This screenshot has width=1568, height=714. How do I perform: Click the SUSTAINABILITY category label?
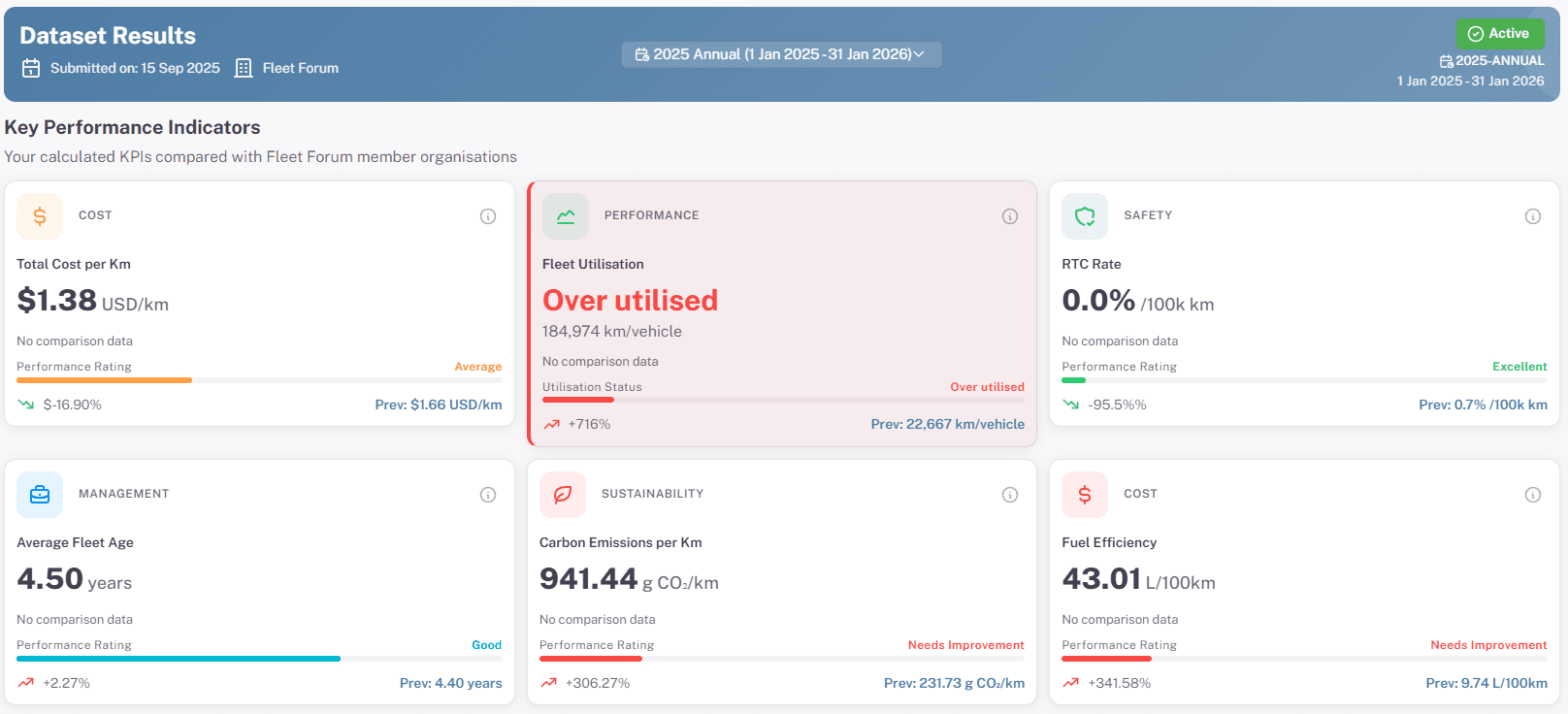[653, 494]
